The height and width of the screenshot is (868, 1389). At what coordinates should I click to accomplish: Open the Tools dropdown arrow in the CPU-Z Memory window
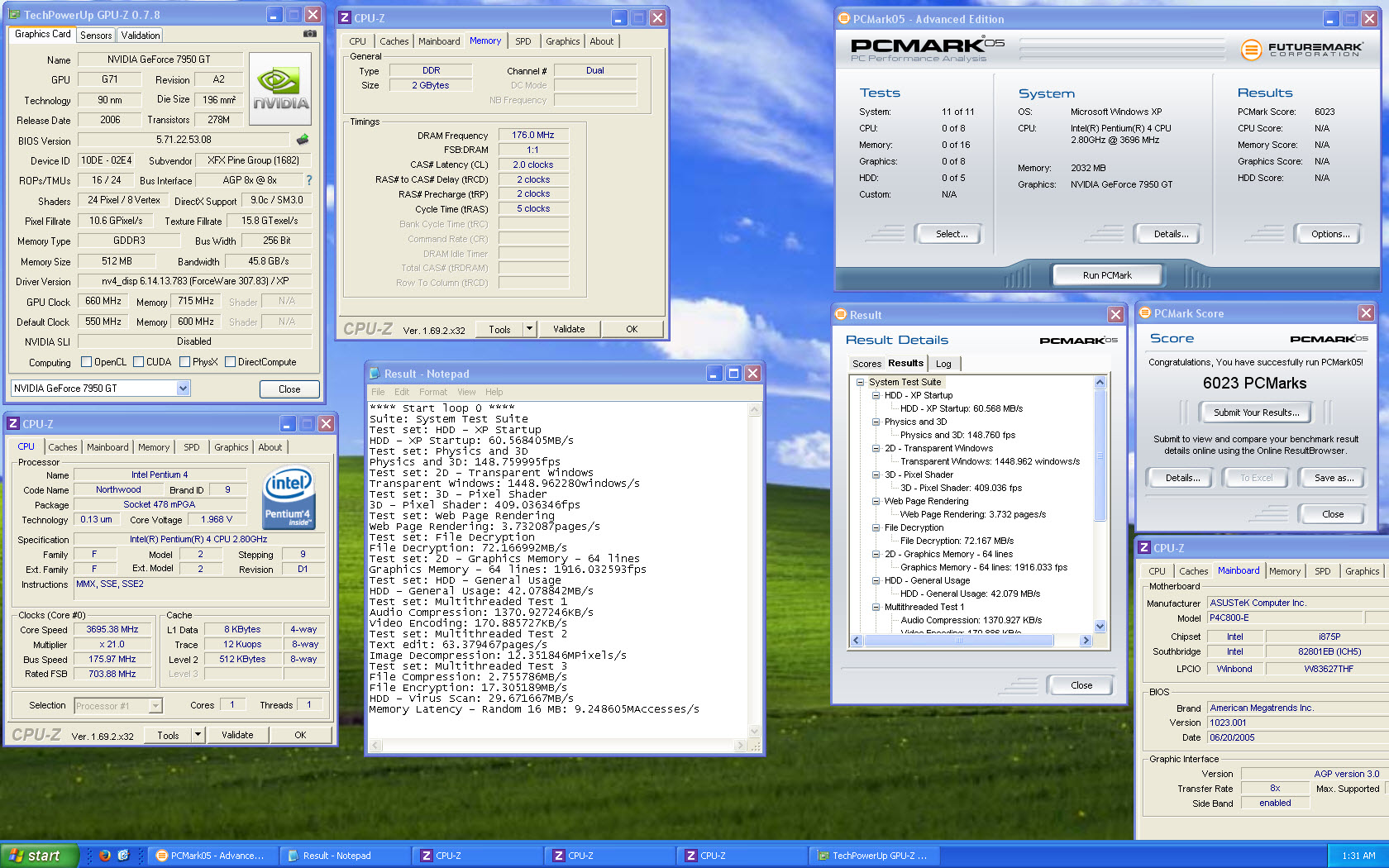coord(529,329)
